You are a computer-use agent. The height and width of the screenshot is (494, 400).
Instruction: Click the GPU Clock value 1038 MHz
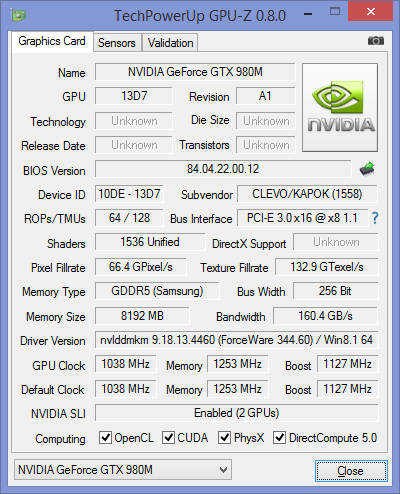126,364
